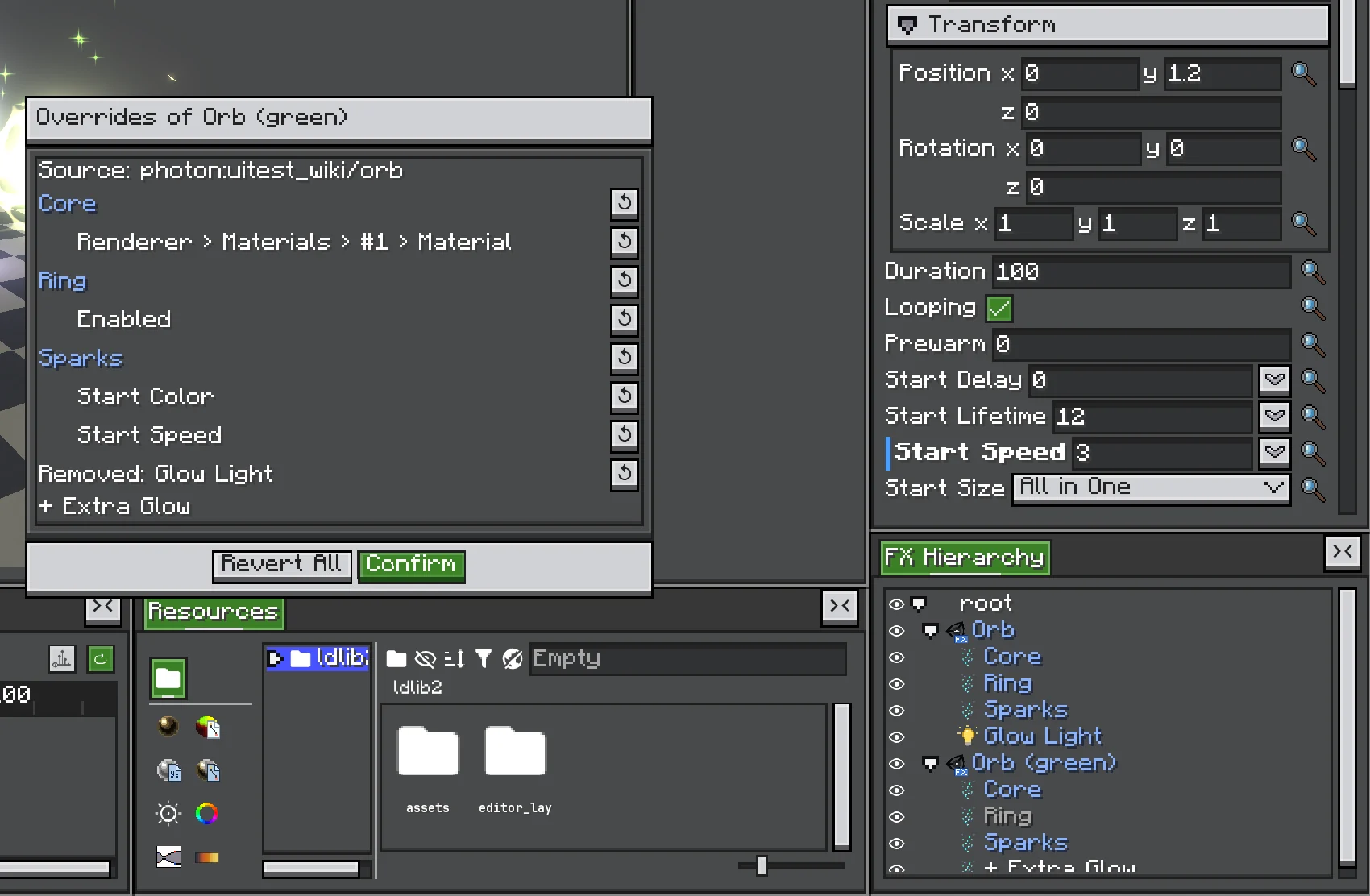Collapse the FX Hierarchy panel
The width and height of the screenshot is (1370, 896).
(1343, 553)
